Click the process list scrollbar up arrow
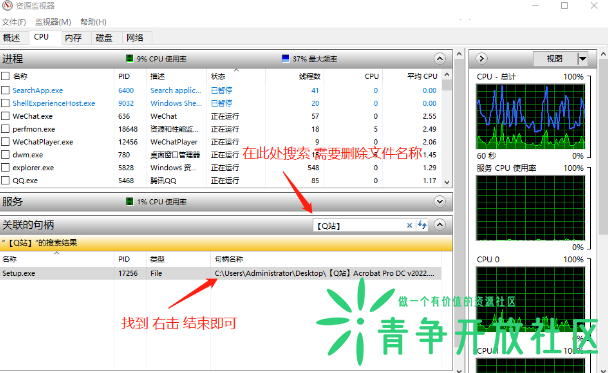 tap(447, 74)
